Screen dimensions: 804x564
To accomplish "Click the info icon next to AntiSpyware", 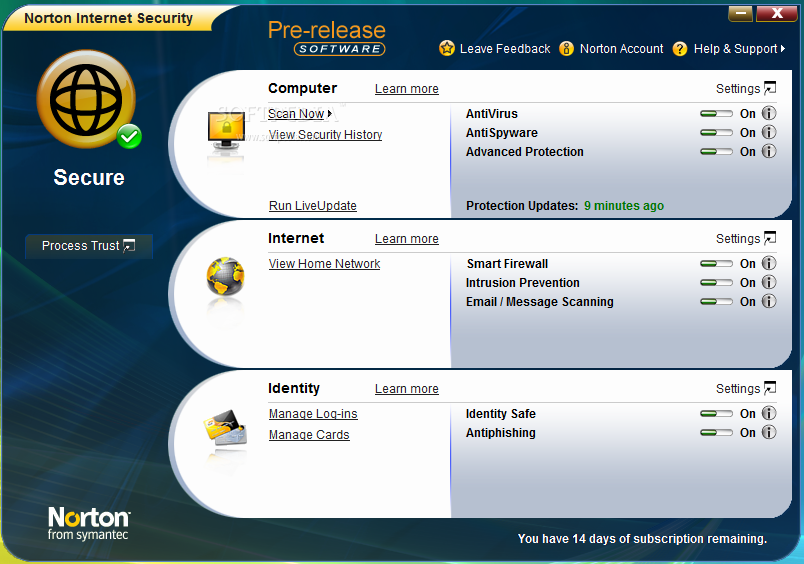I will tap(769, 132).
